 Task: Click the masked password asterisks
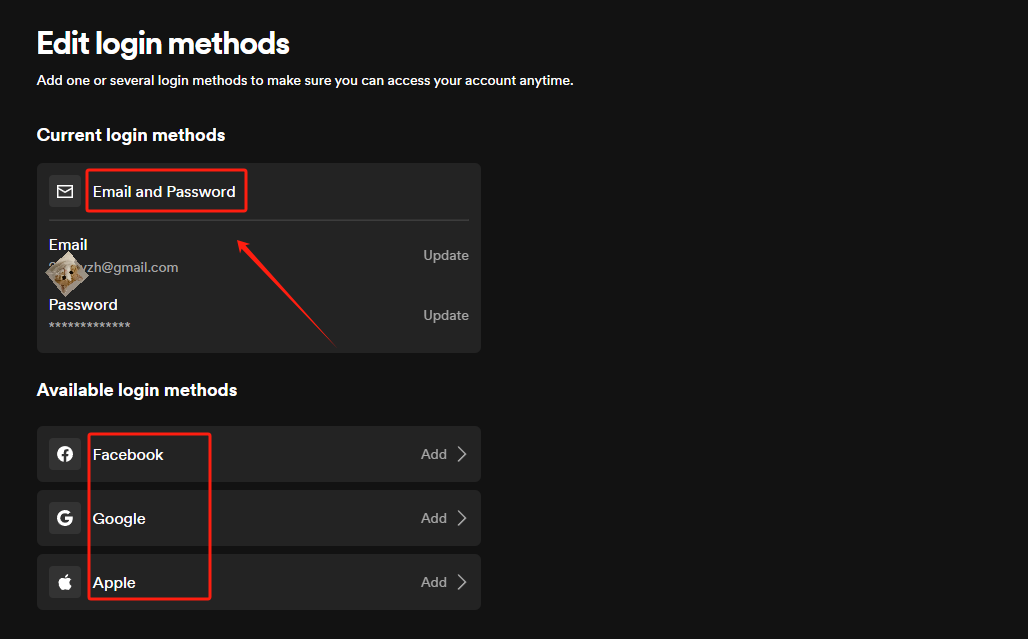tap(89, 326)
